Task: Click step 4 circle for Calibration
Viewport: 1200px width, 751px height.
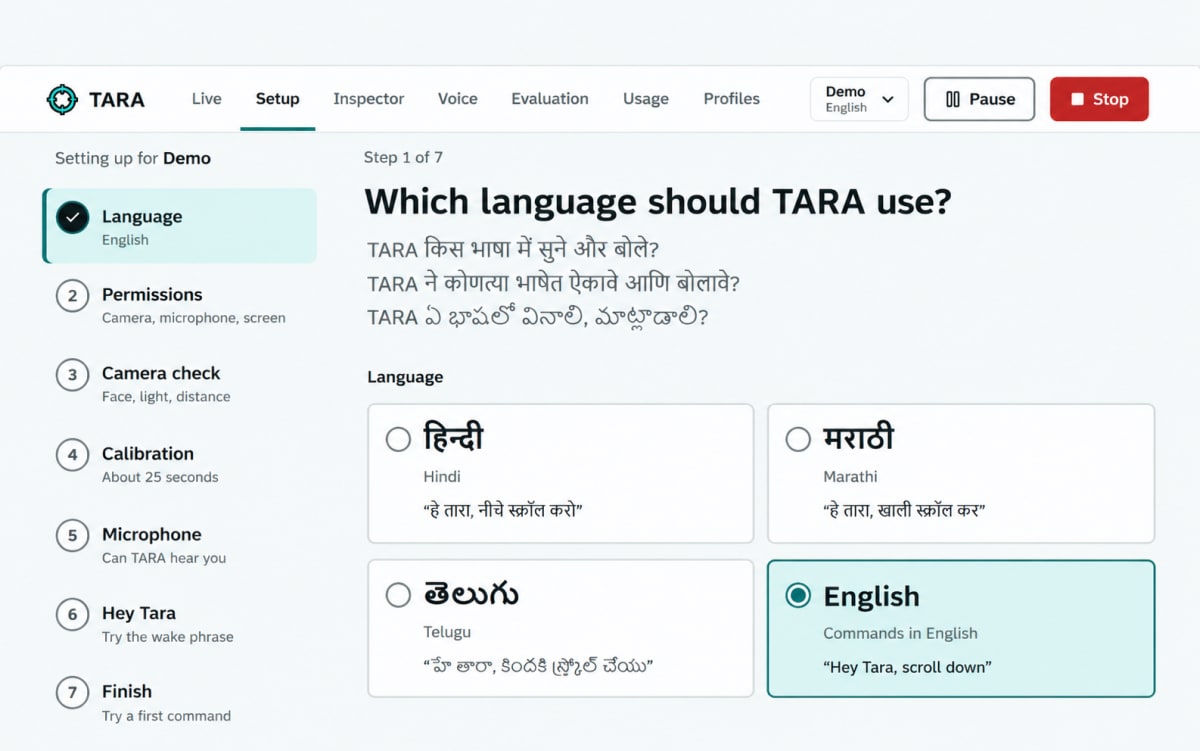Action: coord(72,455)
